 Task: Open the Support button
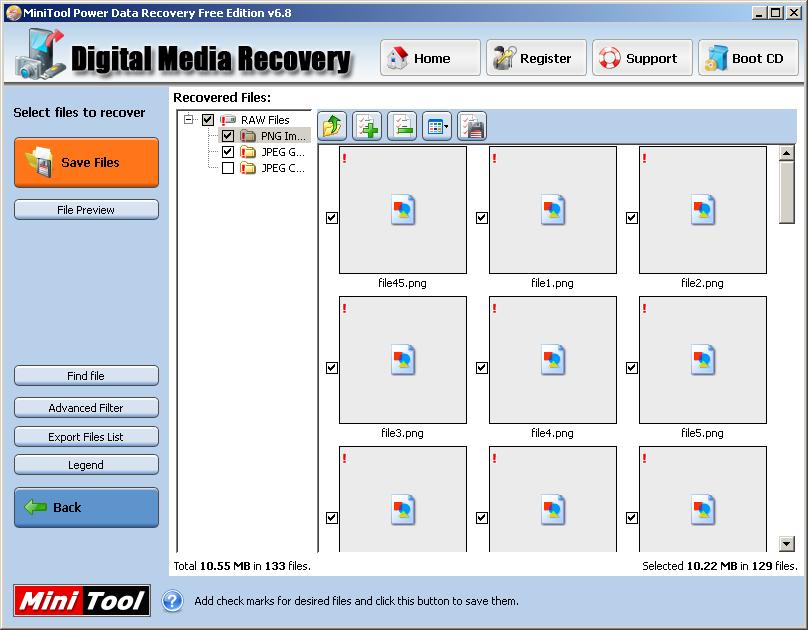click(x=642, y=58)
